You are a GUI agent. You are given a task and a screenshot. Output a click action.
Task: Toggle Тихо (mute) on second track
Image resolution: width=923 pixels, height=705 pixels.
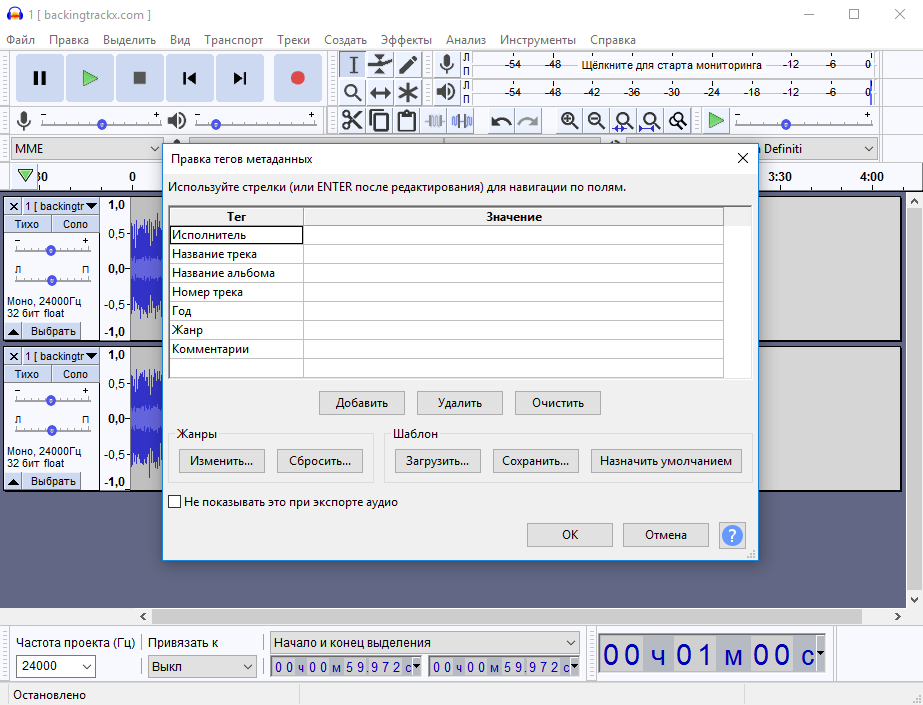(27, 374)
